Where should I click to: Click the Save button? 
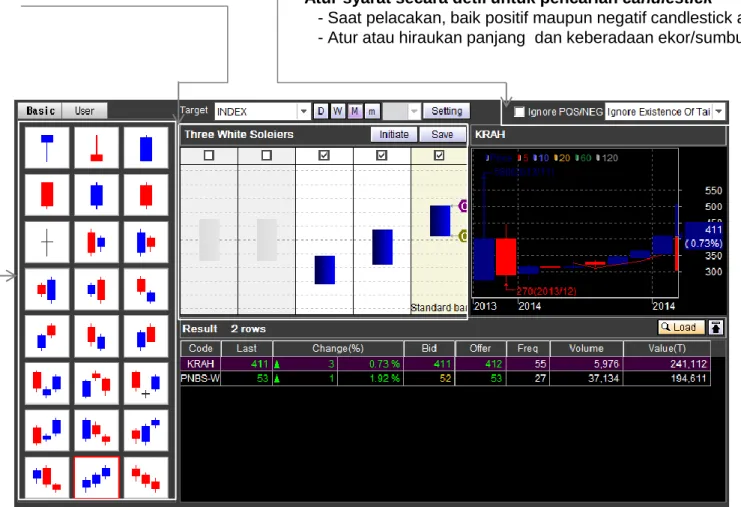[x=442, y=135]
